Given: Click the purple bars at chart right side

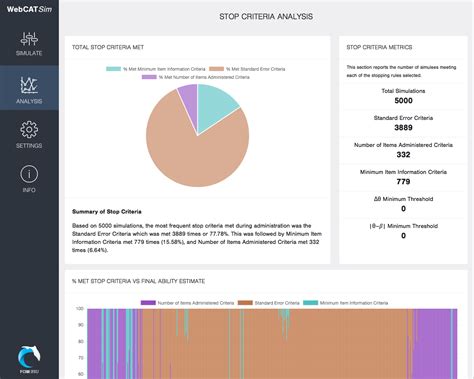Looking at the screenshot, I should tap(433, 343).
